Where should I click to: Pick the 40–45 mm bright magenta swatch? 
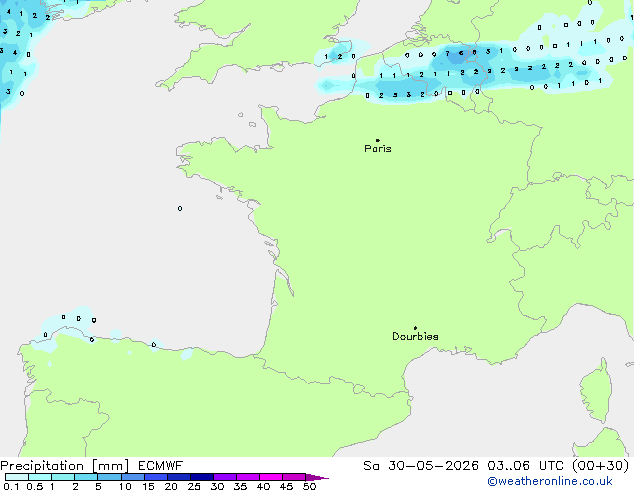[271, 477]
